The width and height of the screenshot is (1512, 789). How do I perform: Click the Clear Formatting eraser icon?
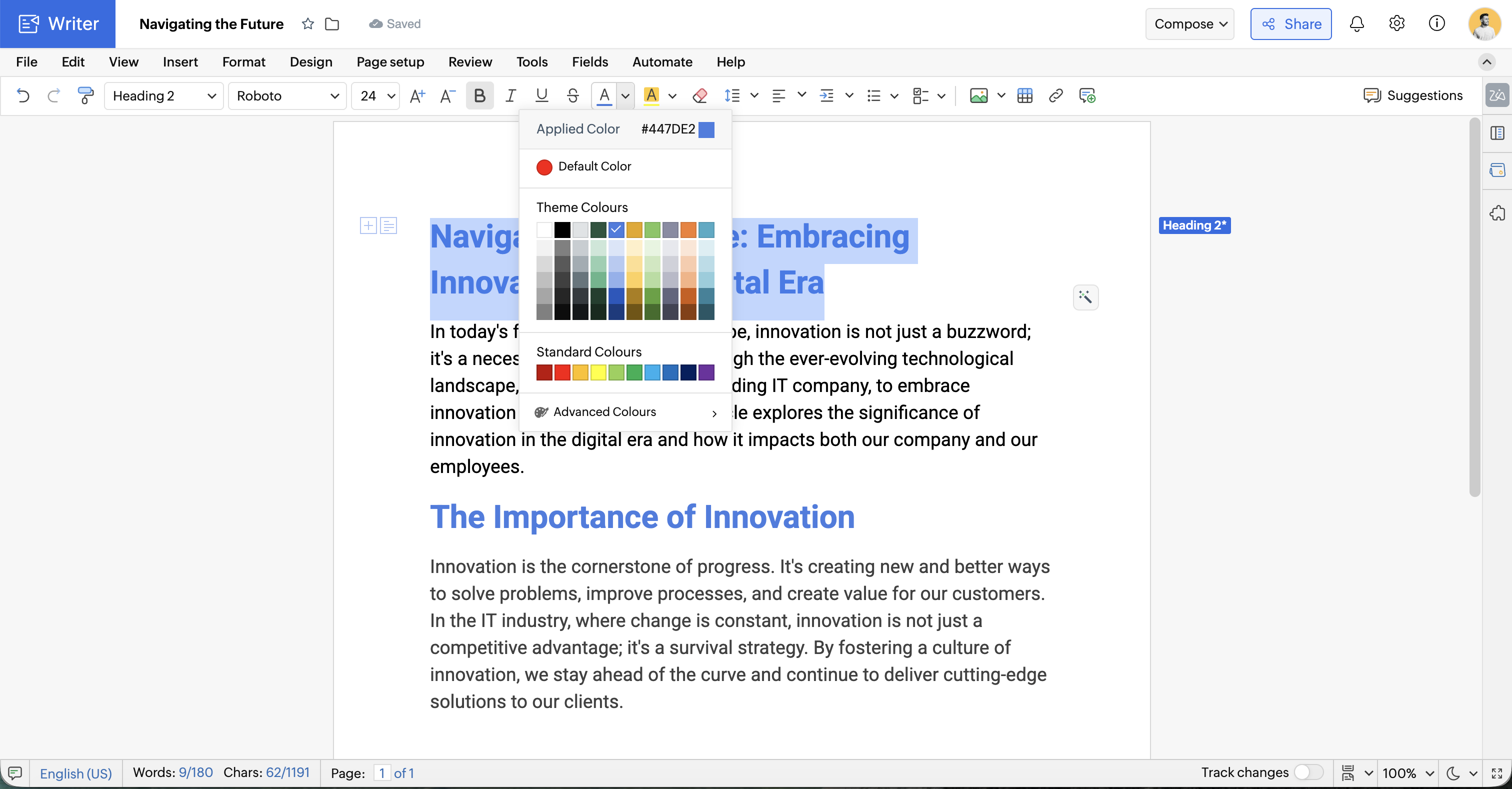tap(699, 95)
